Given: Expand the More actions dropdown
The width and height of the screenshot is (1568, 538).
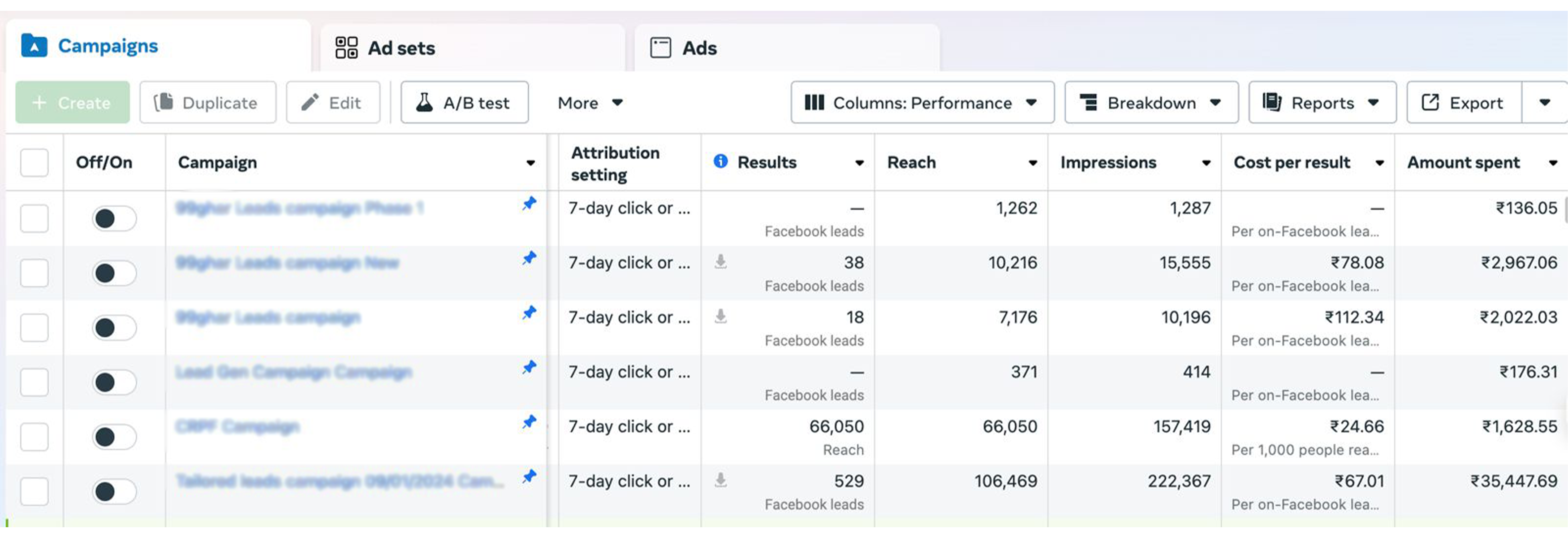Looking at the screenshot, I should click(590, 103).
